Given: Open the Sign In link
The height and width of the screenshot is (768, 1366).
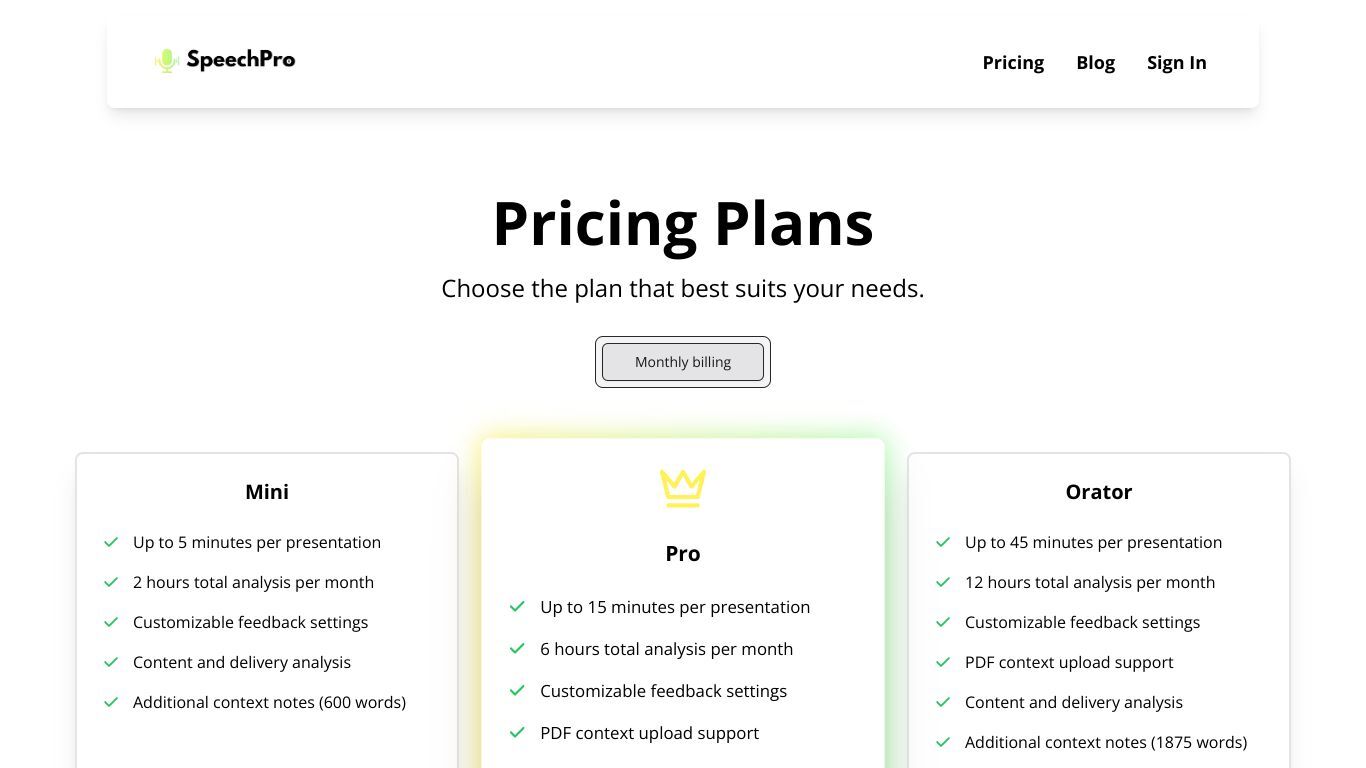Looking at the screenshot, I should 1176,62.
